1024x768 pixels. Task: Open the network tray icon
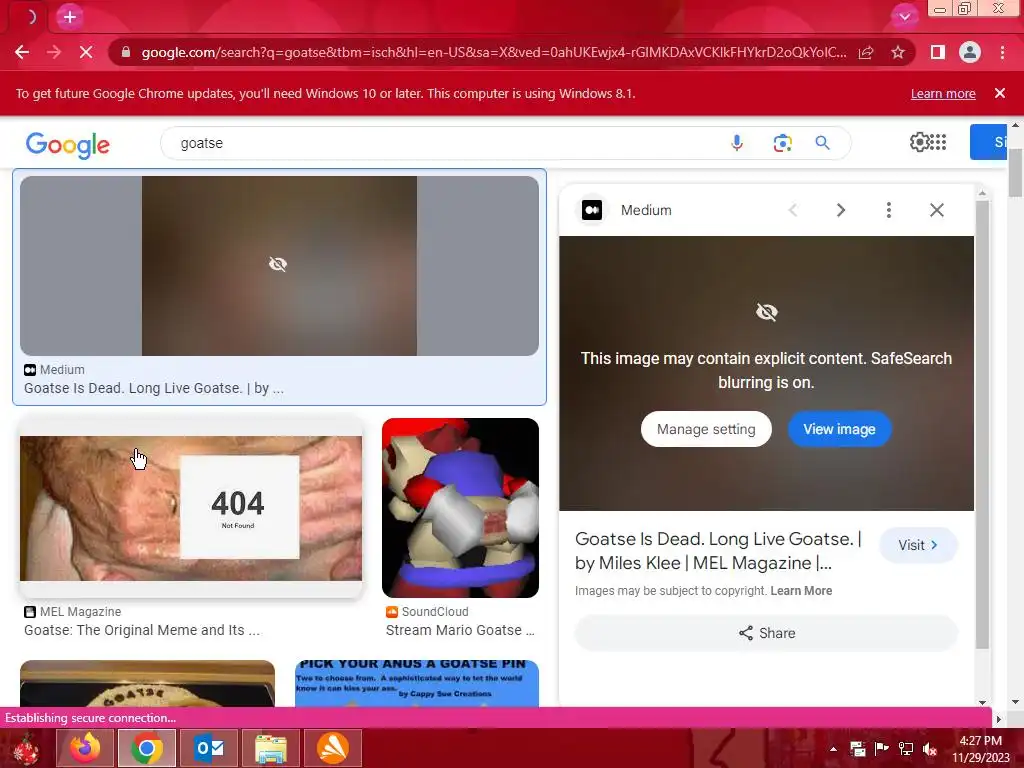906,749
